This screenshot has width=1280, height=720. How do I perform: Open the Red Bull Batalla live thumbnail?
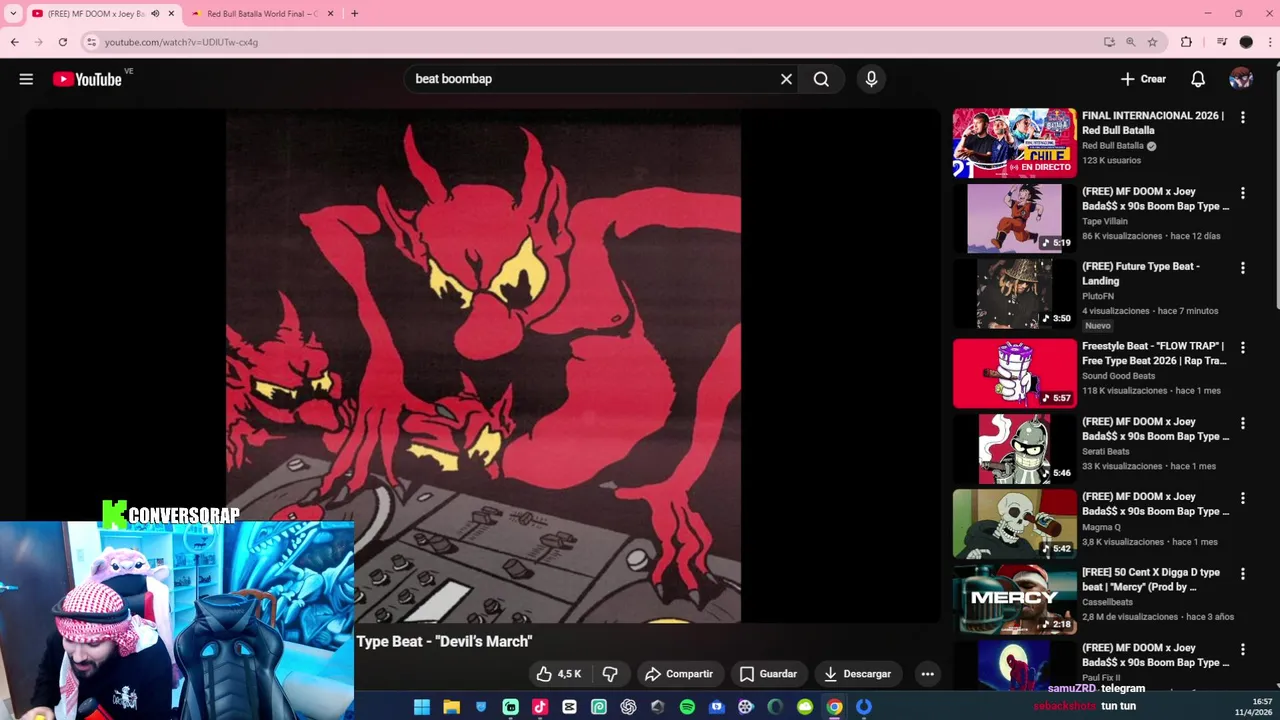coord(1014,143)
